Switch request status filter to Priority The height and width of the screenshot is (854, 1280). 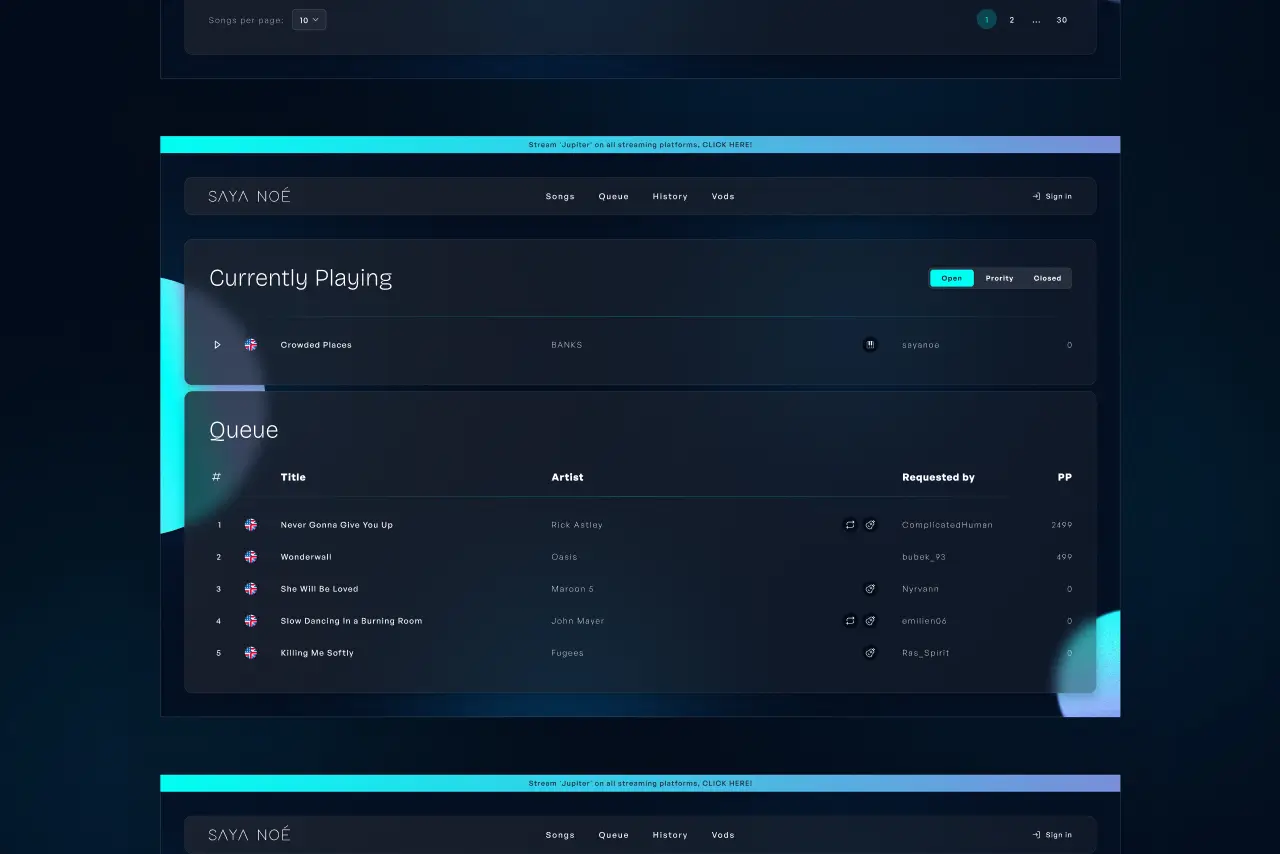[999, 278]
